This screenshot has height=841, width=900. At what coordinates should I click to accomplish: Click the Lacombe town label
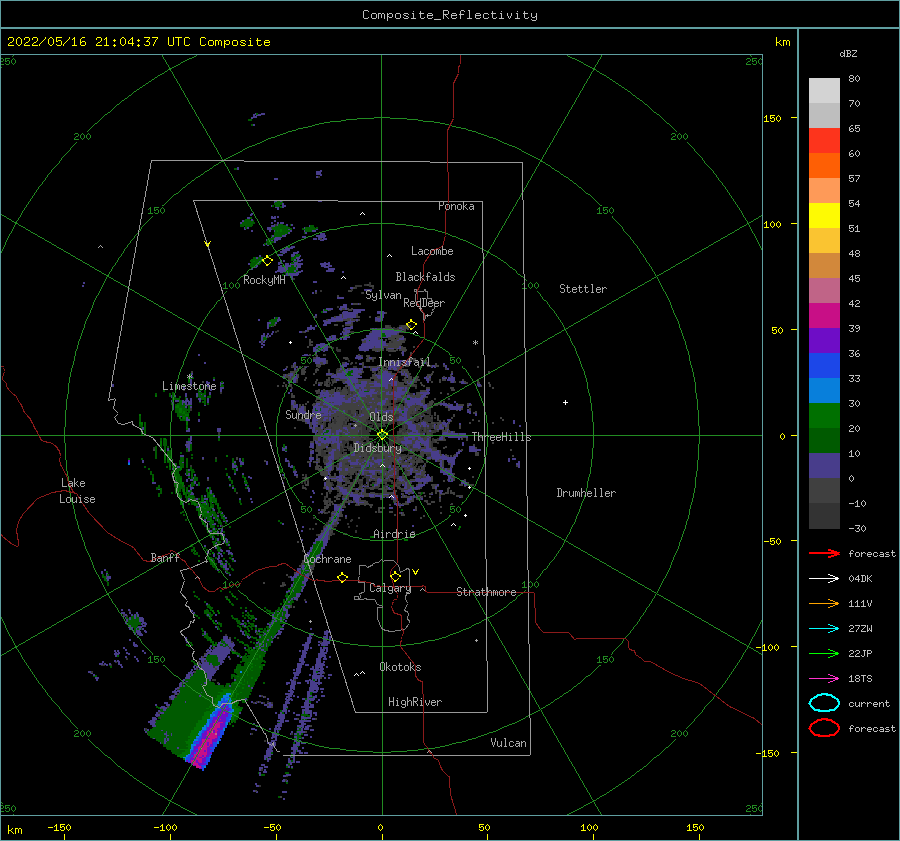[432, 251]
